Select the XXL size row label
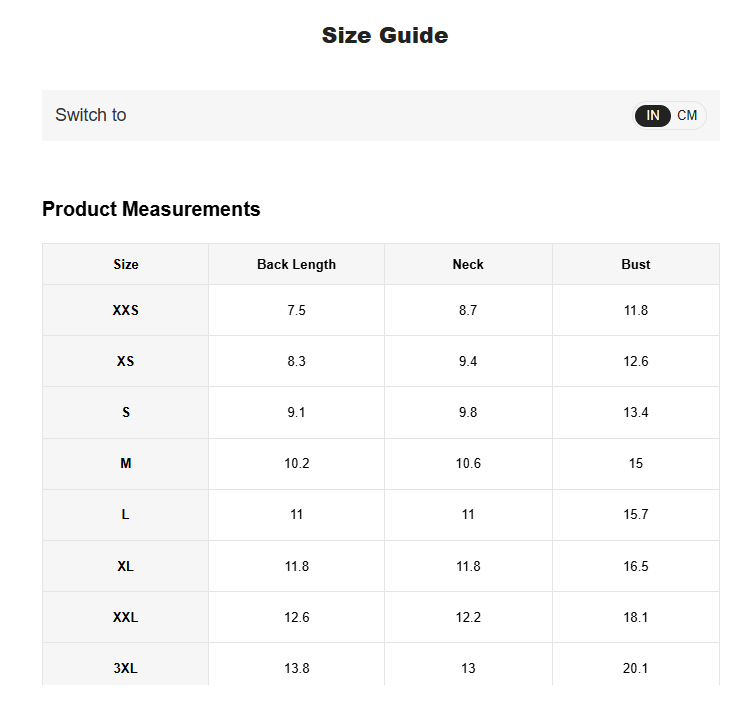 point(125,617)
